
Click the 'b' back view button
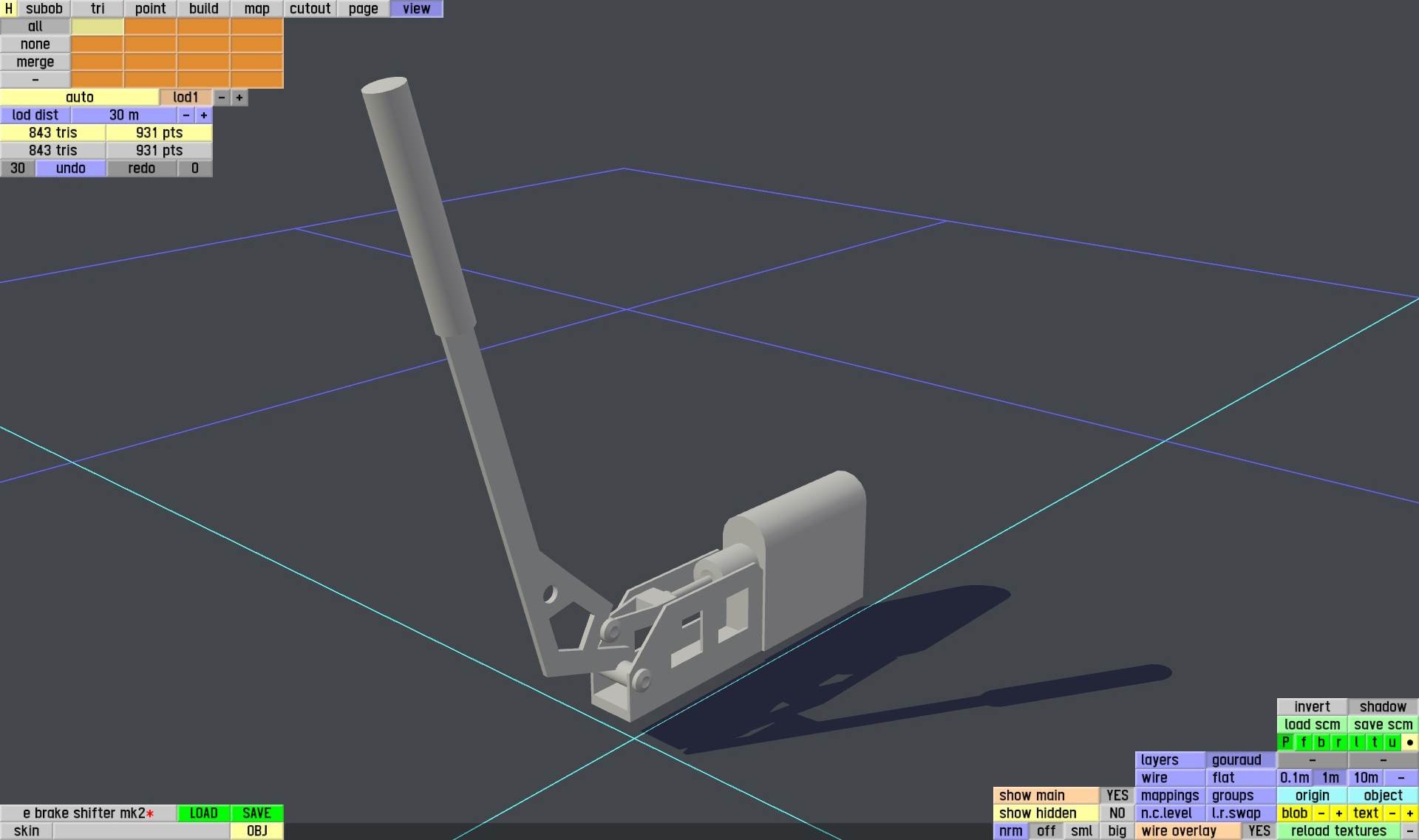(1321, 742)
